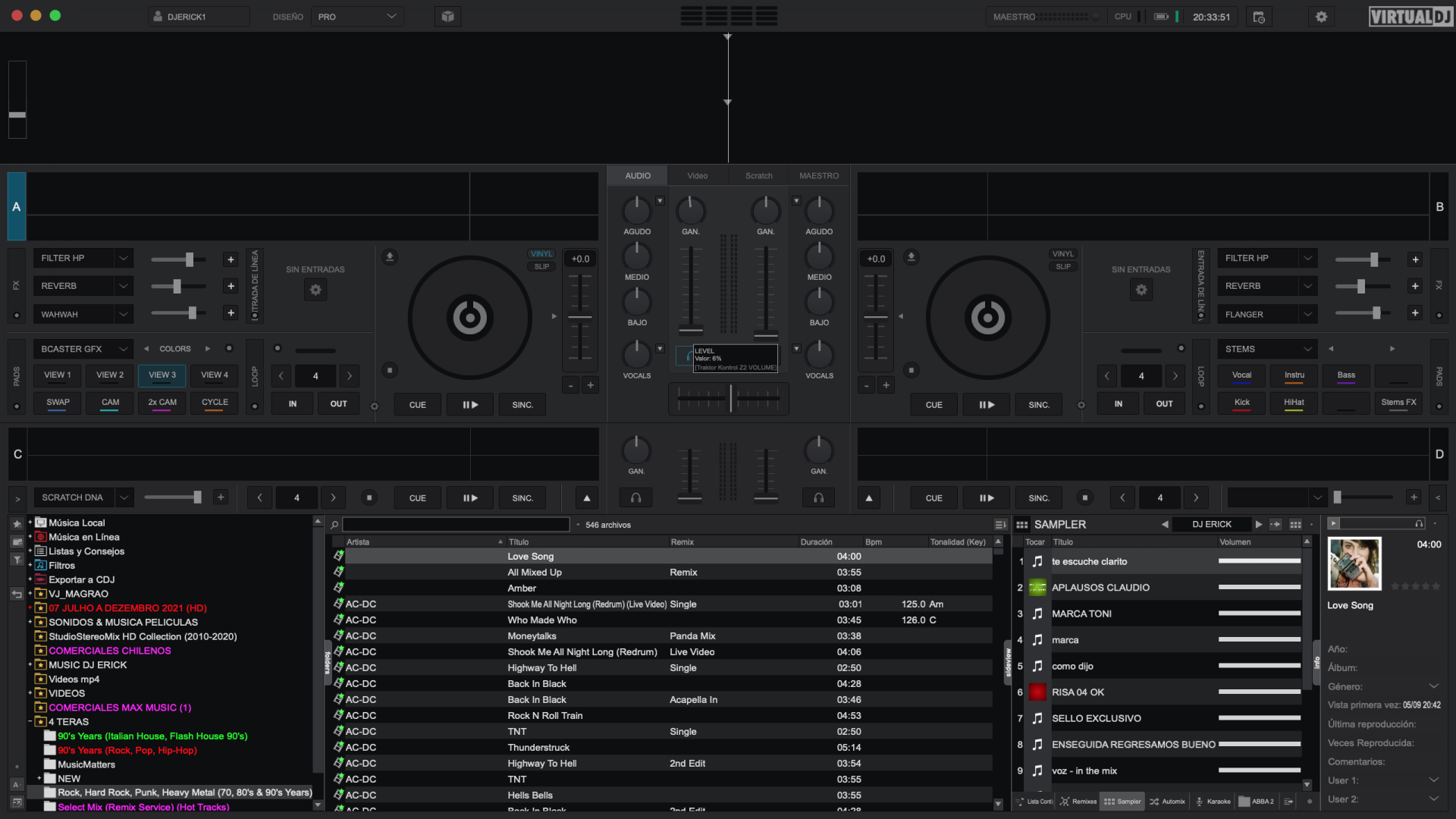Open the Género dropdown in info panel
Screen dimensions: 1456x819
(1433, 686)
